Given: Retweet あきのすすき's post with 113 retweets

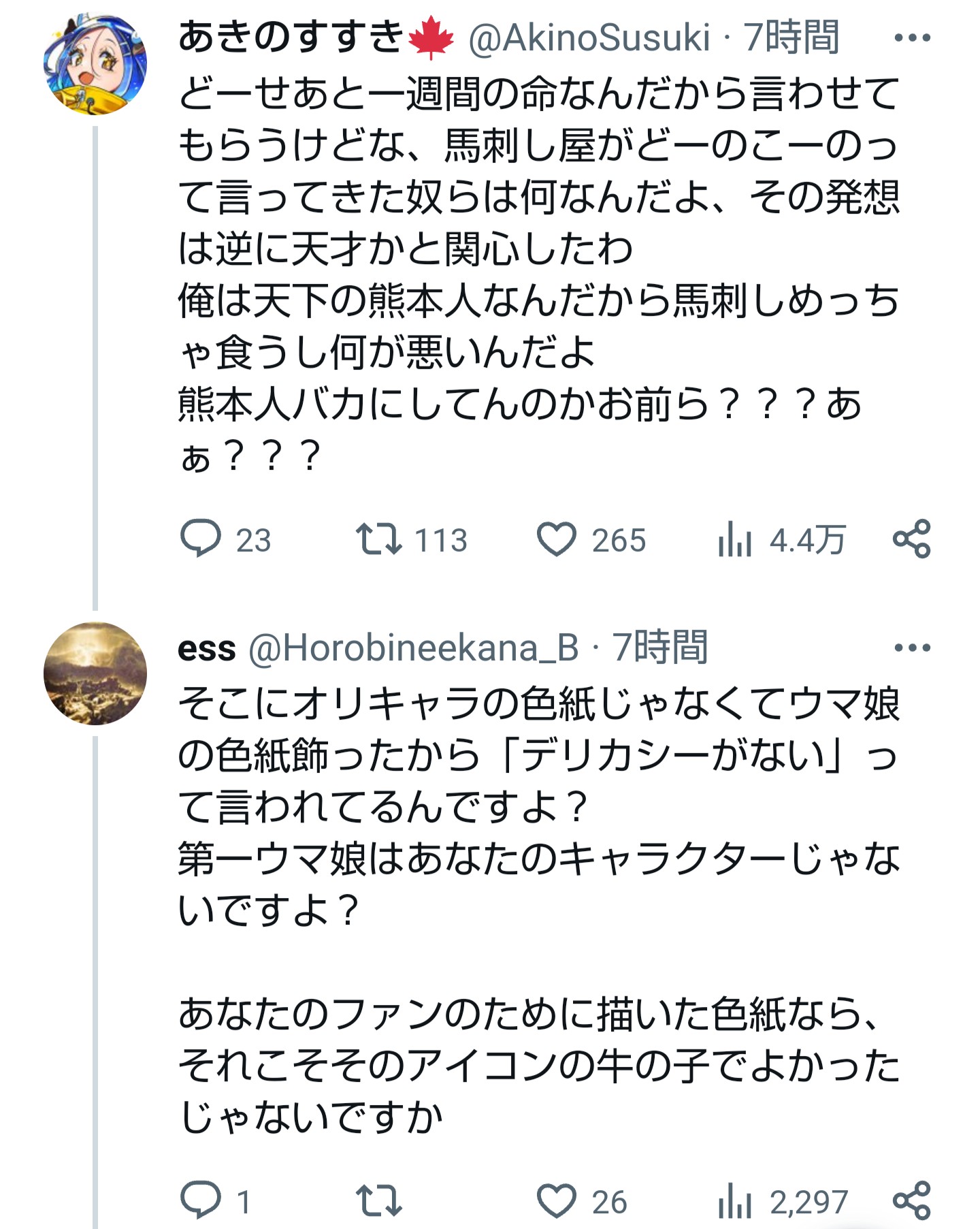Looking at the screenshot, I should point(379,539).
